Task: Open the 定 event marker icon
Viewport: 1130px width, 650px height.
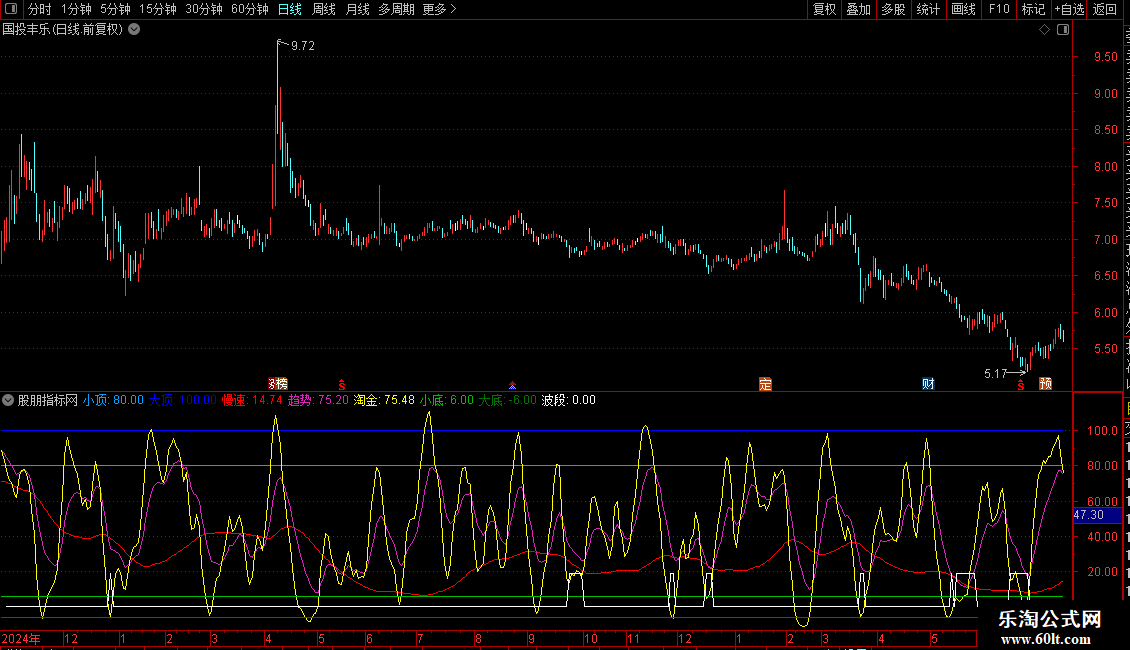Action: (x=765, y=384)
